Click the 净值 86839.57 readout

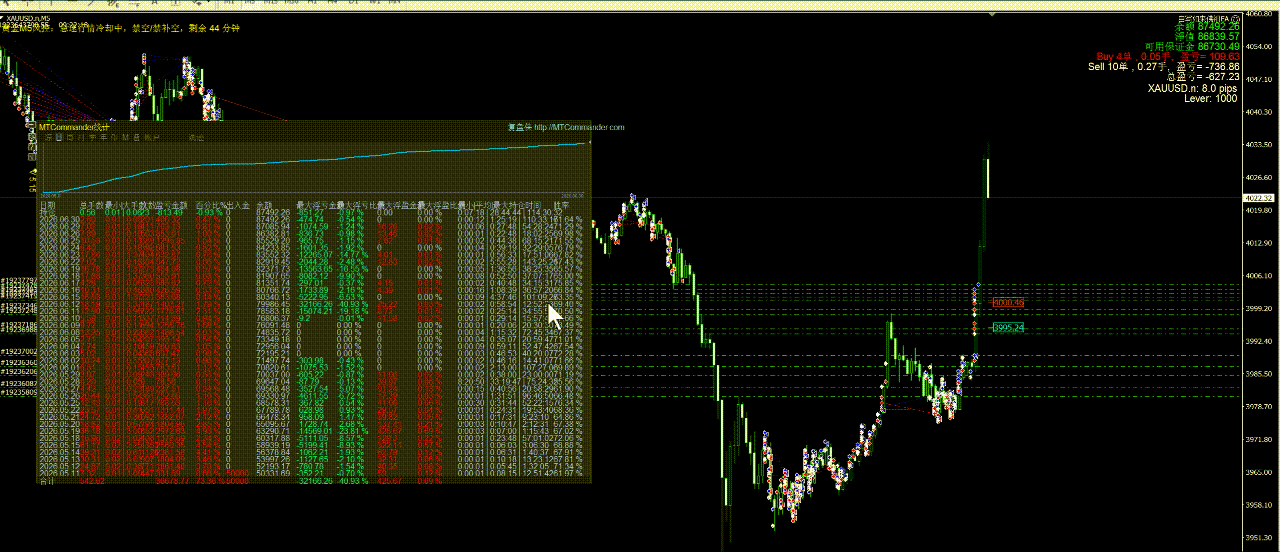[1209, 36]
